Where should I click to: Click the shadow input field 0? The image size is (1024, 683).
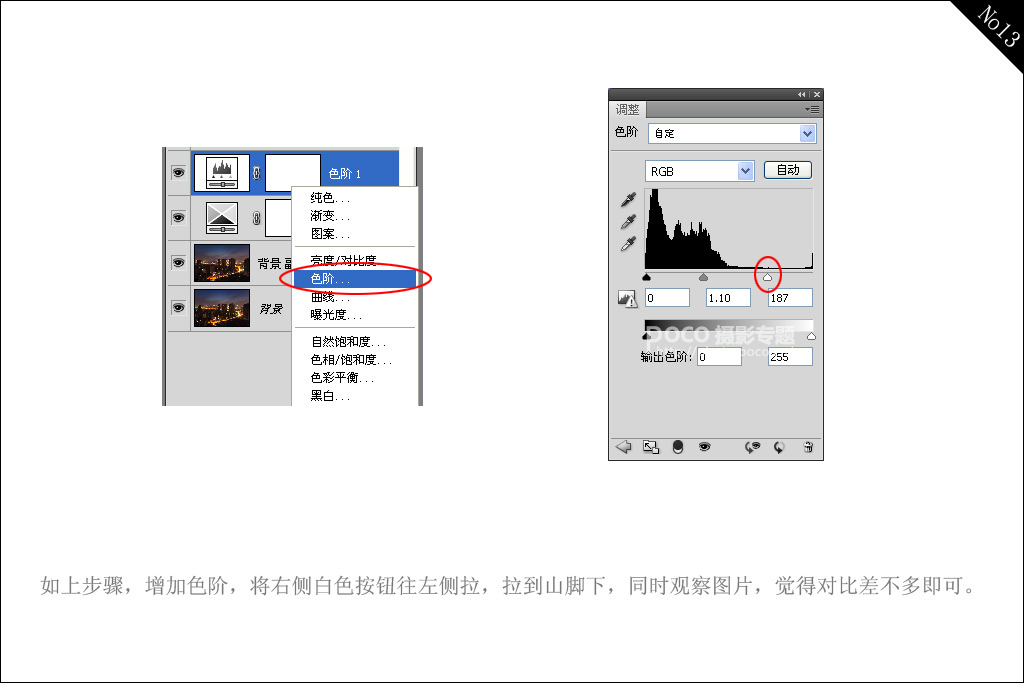[x=667, y=298]
